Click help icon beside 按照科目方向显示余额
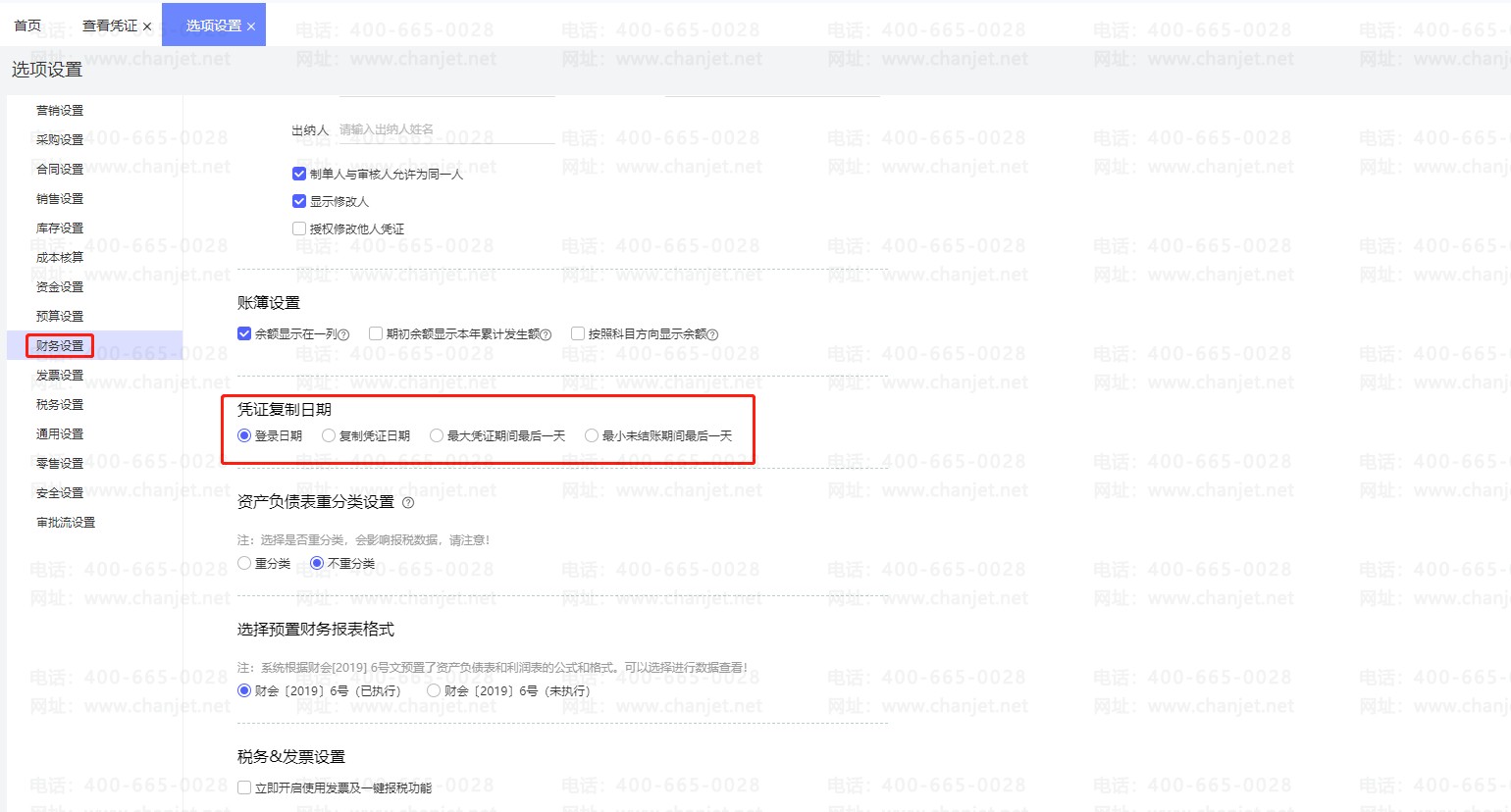1511x812 pixels. click(x=713, y=334)
